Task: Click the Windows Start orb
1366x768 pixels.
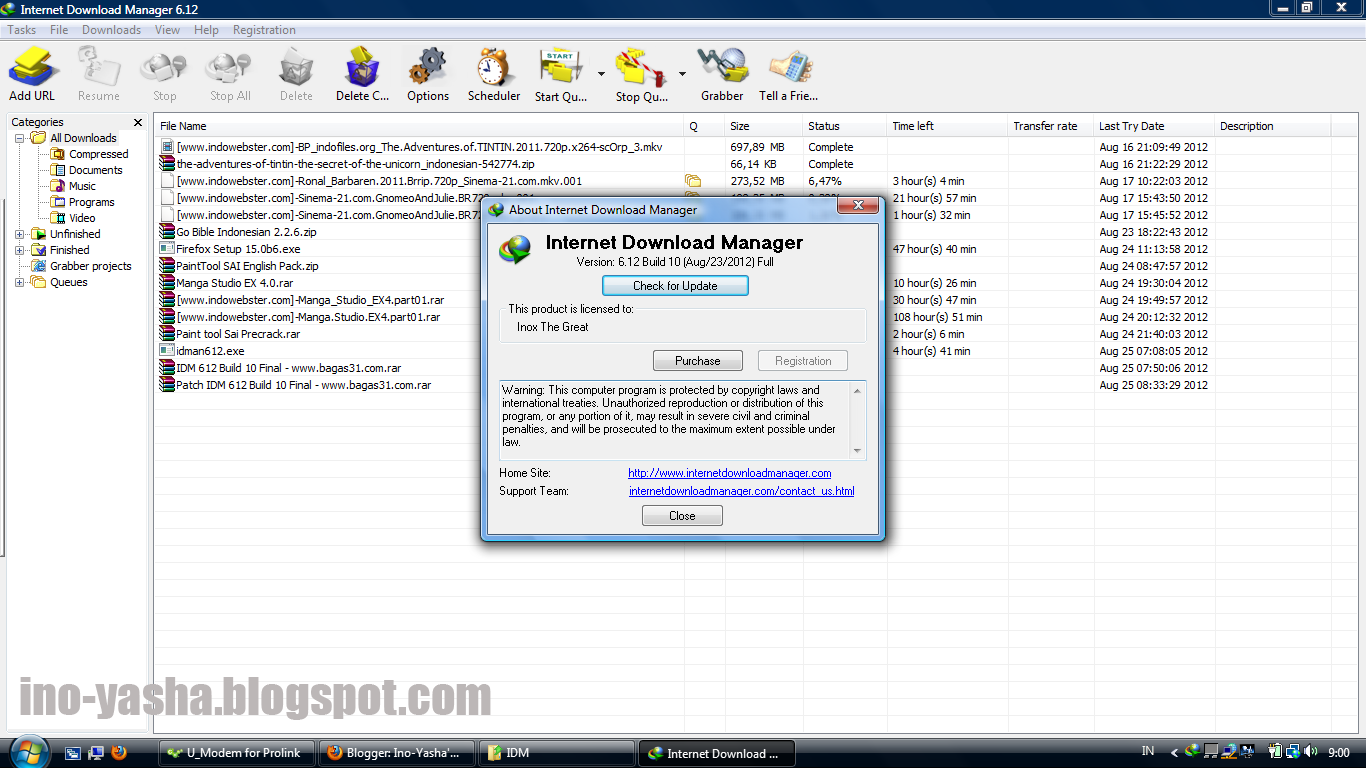Action: tap(29, 750)
